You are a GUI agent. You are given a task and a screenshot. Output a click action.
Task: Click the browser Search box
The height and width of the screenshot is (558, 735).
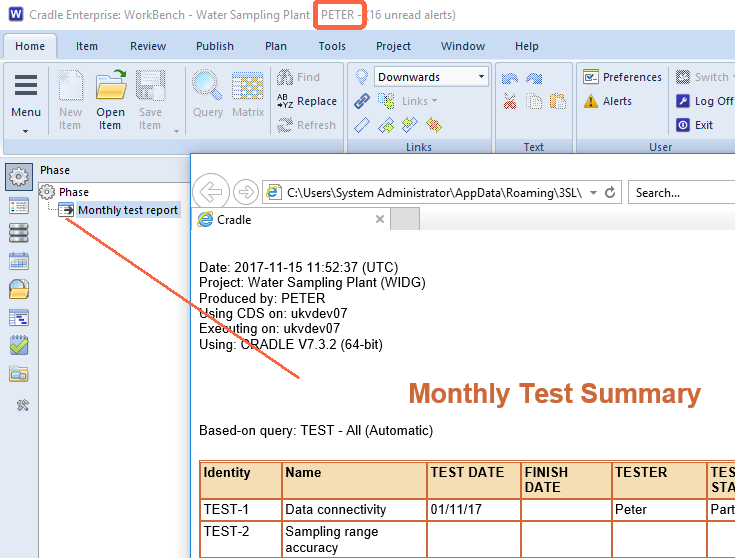coord(681,193)
